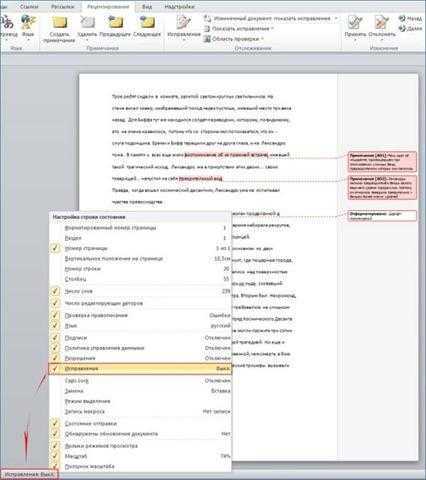Switch to the Вид ribbon tab
This screenshot has width=426, height=480.
tap(147, 6)
